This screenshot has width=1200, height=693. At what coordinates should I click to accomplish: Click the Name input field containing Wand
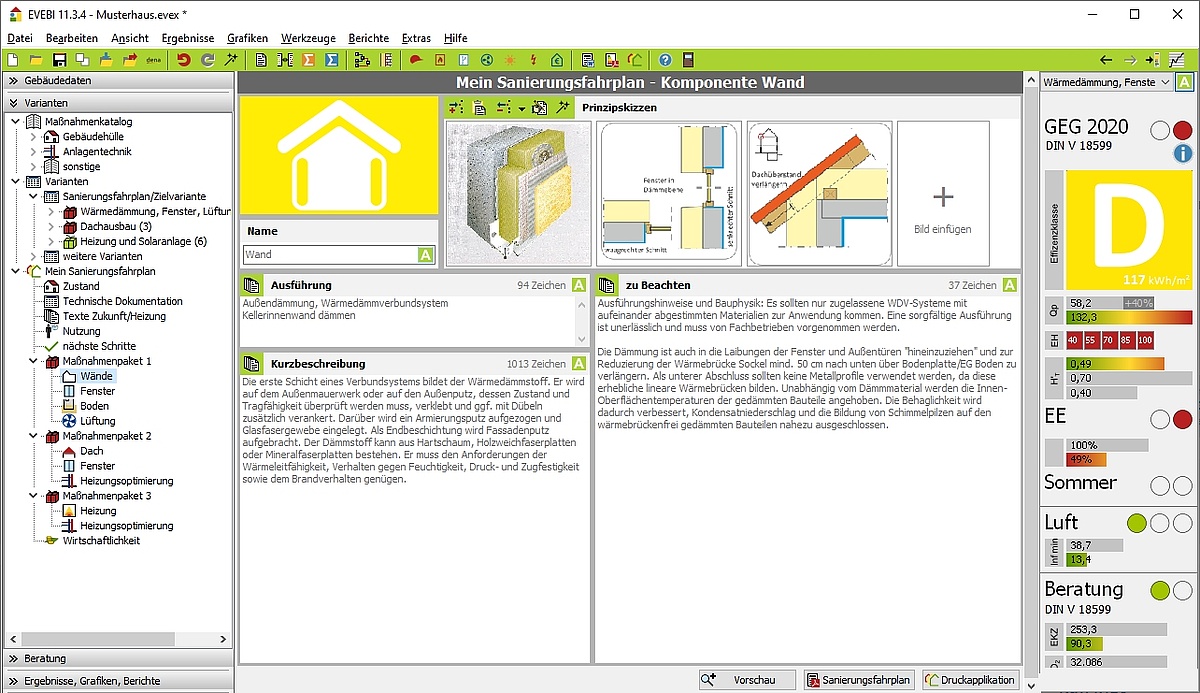pos(330,255)
